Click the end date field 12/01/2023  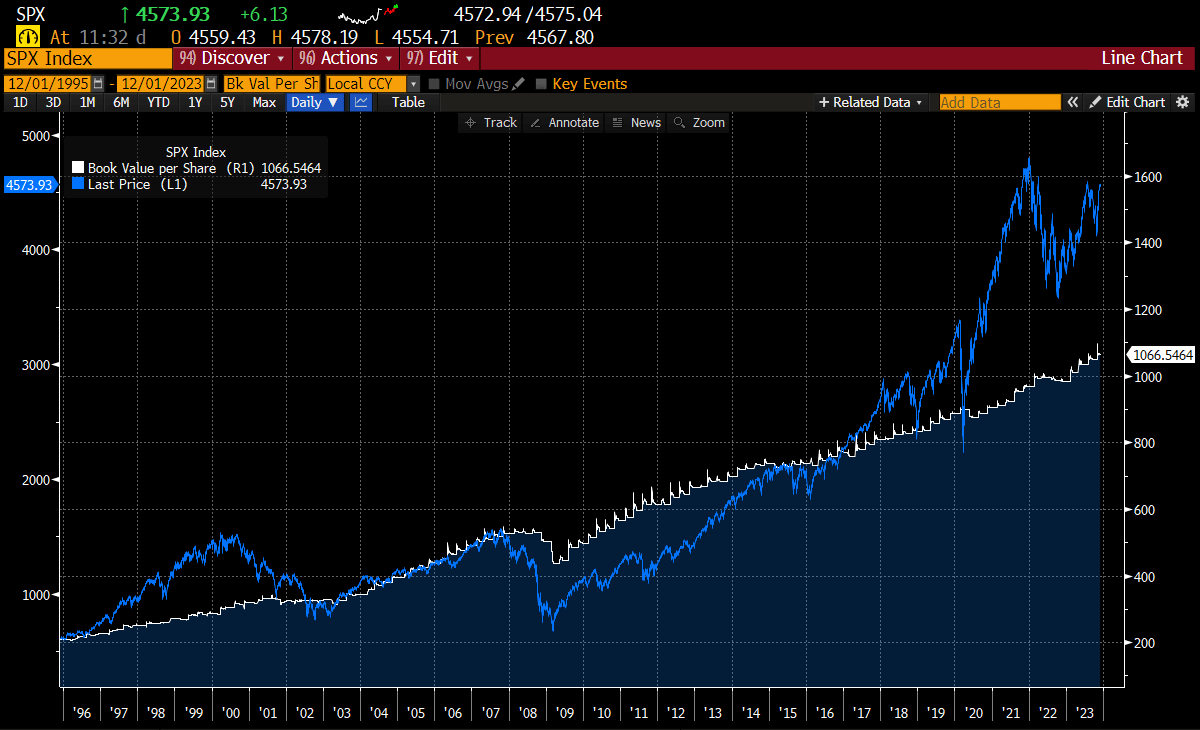tap(161, 84)
